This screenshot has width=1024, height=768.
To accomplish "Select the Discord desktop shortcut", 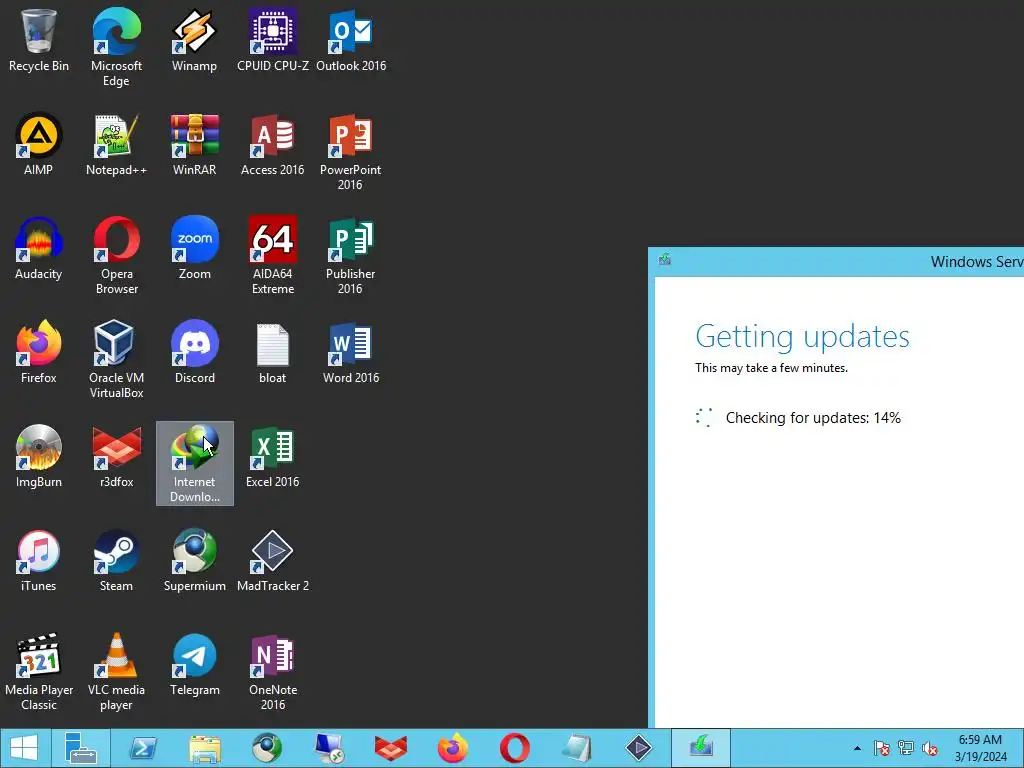I will point(195,352).
